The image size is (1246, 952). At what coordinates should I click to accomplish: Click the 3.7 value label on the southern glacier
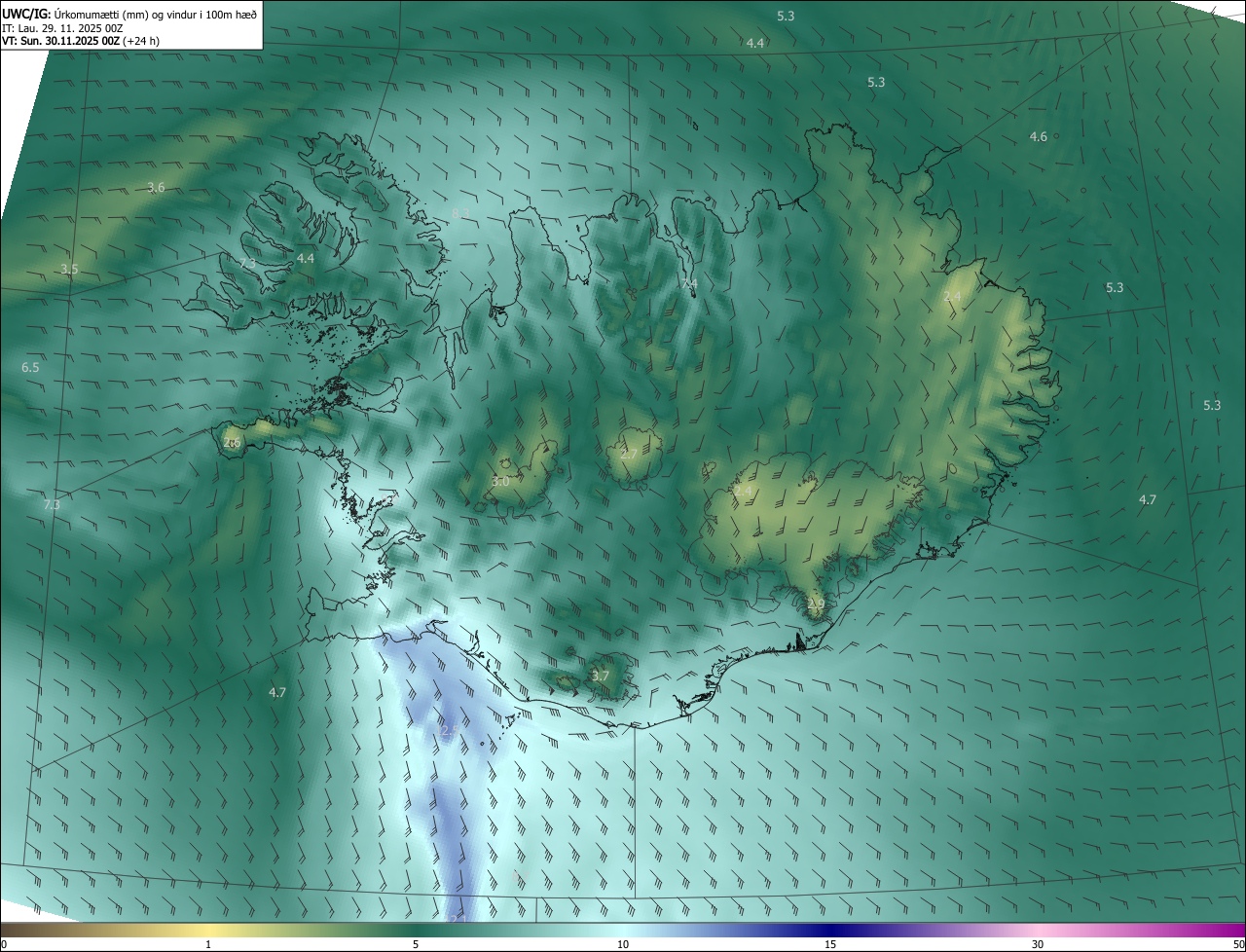[x=601, y=675]
